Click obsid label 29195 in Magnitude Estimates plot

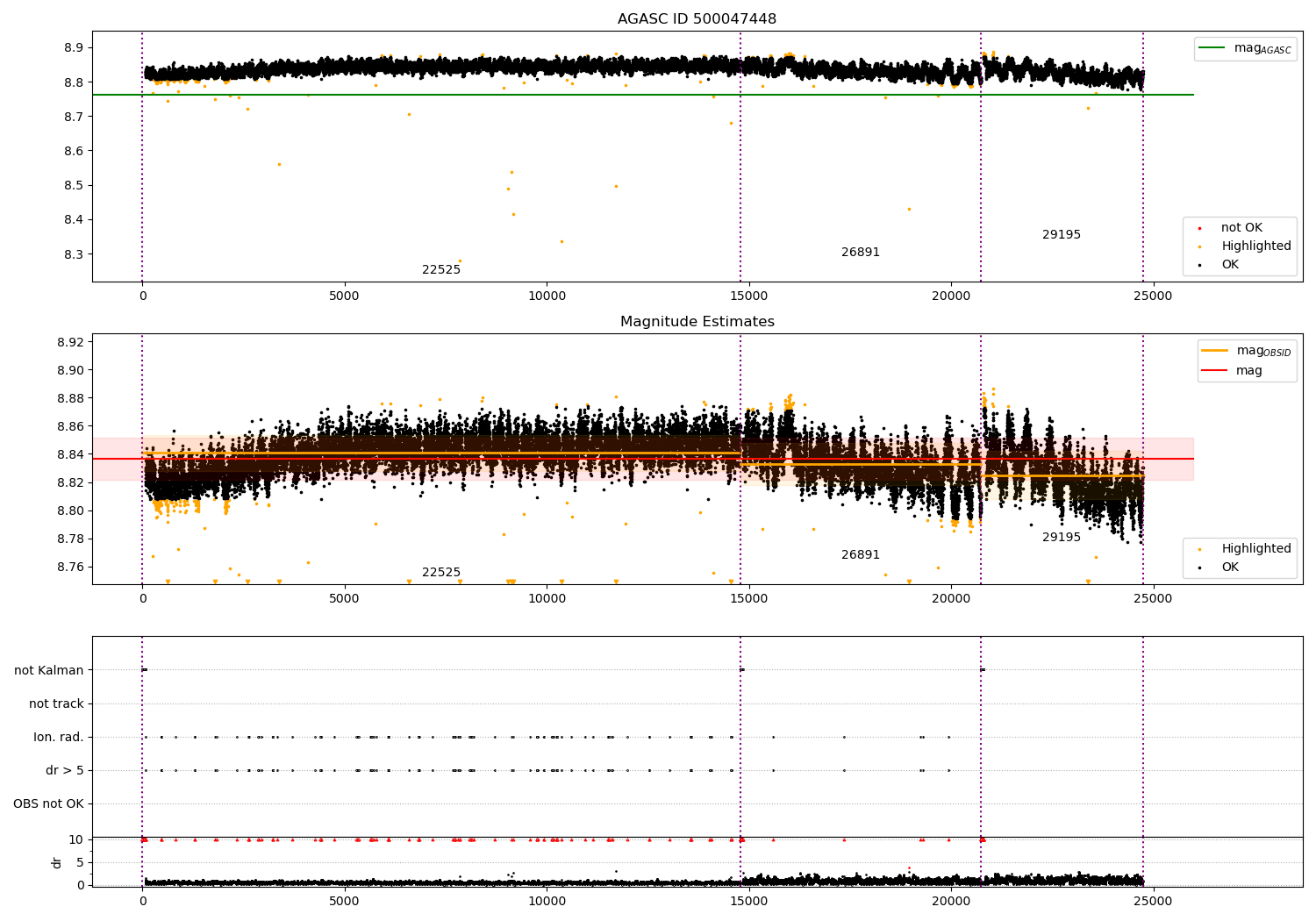(x=1062, y=538)
